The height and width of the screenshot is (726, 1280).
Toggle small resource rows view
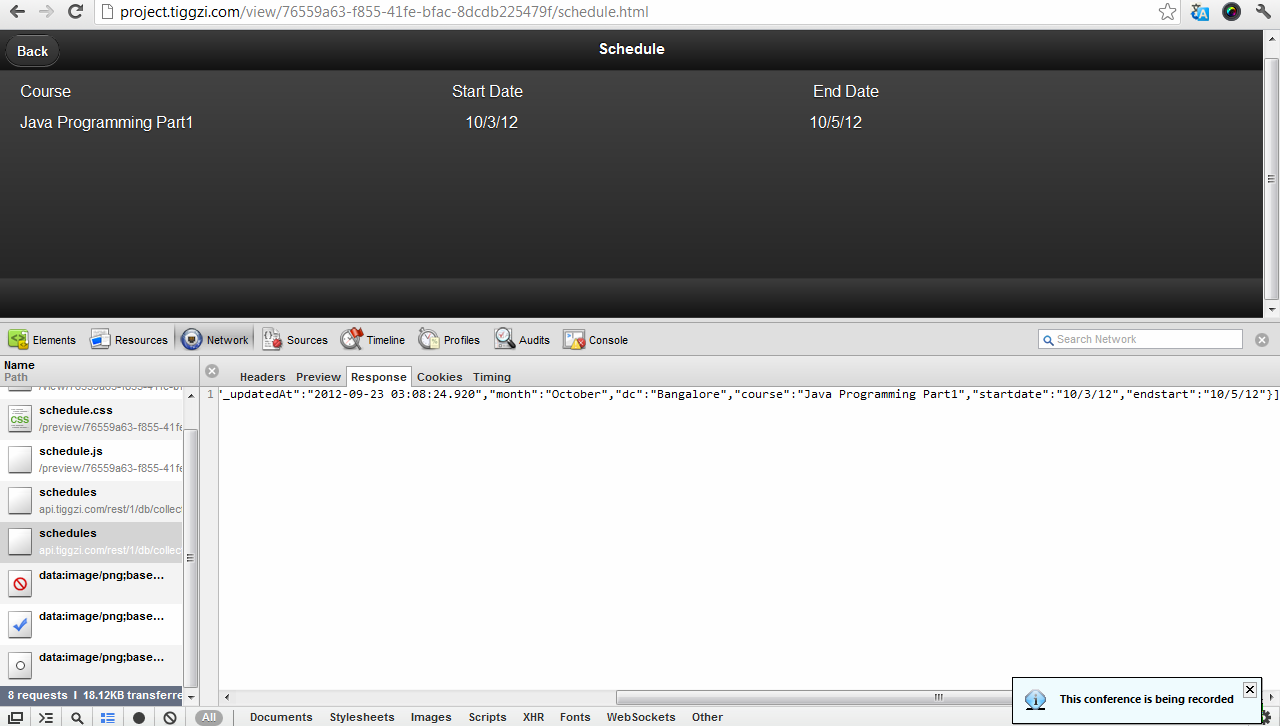click(x=108, y=717)
